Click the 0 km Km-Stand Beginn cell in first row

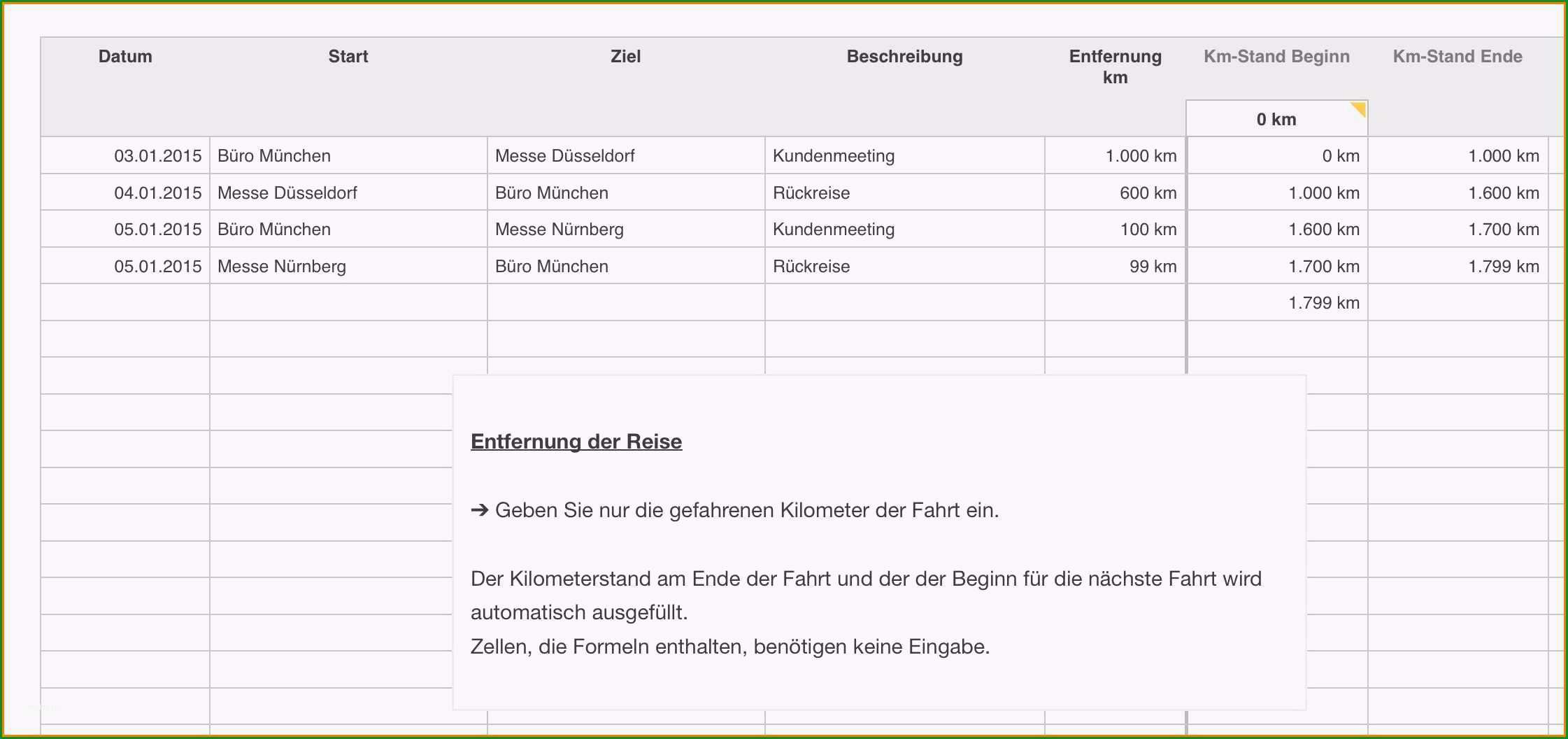pos(1277,155)
